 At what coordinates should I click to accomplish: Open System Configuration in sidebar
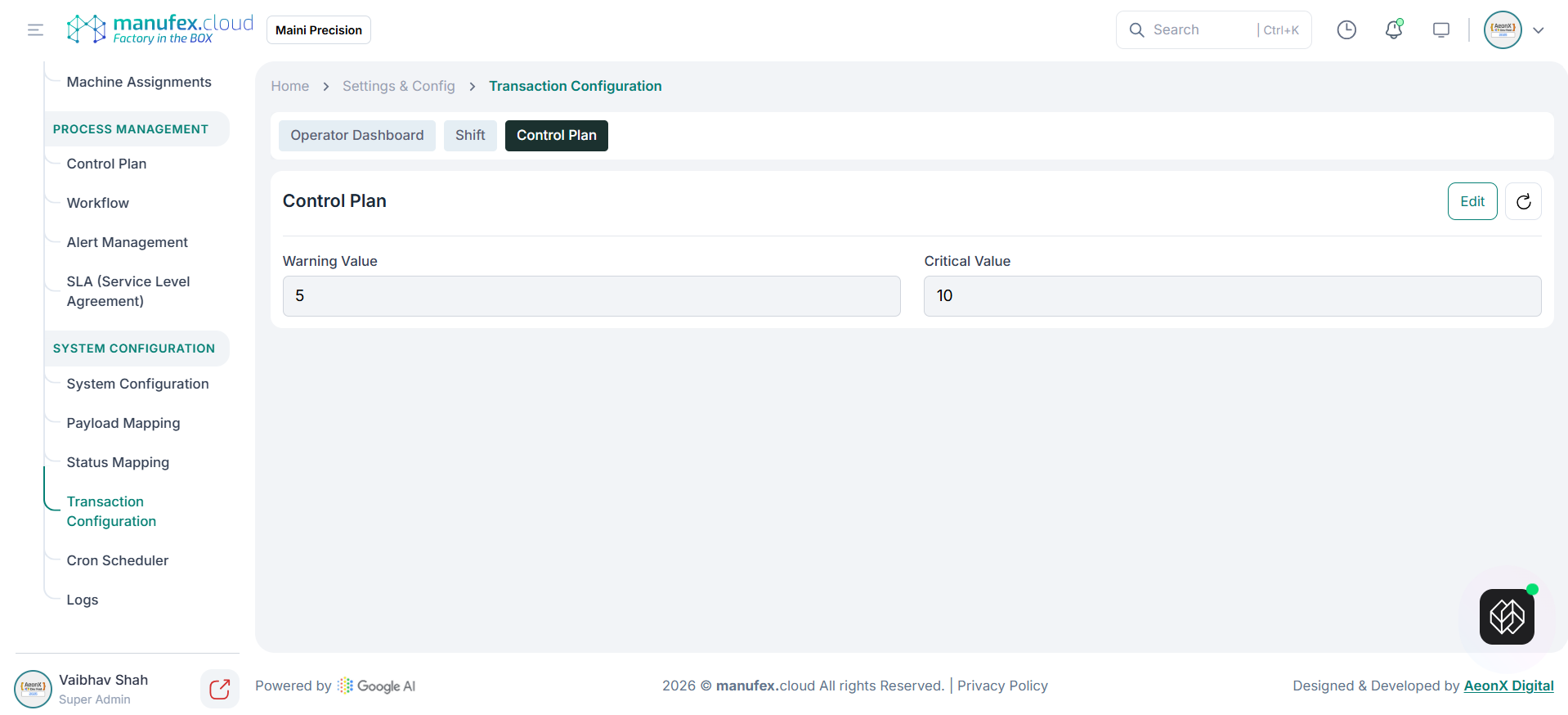138,384
